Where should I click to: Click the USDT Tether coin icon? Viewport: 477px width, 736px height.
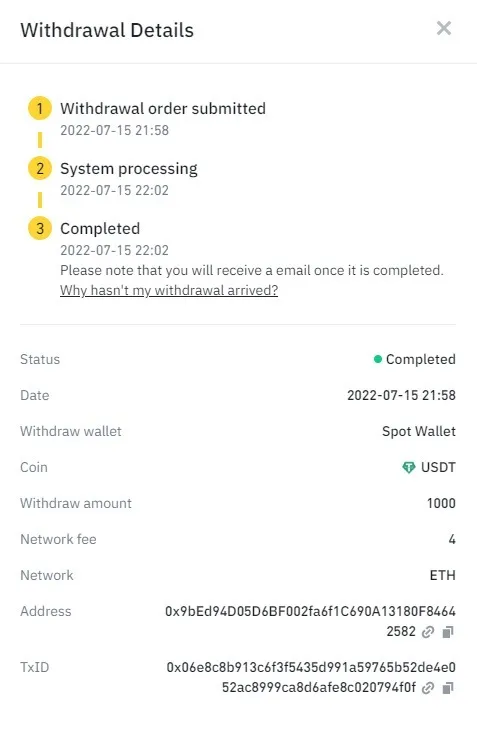408,467
